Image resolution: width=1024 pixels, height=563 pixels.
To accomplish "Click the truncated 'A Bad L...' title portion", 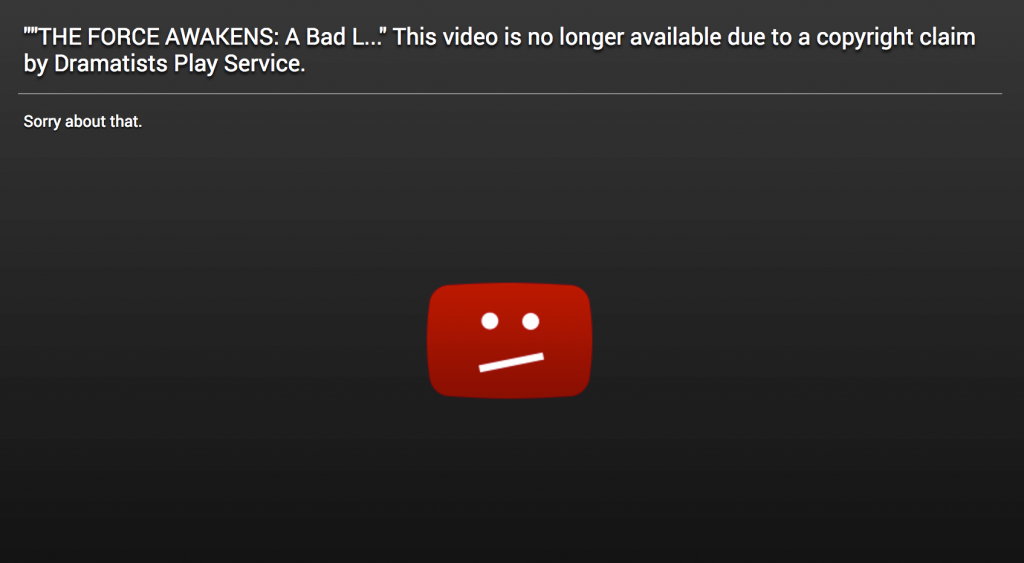I will pyautogui.click(x=332, y=37).
